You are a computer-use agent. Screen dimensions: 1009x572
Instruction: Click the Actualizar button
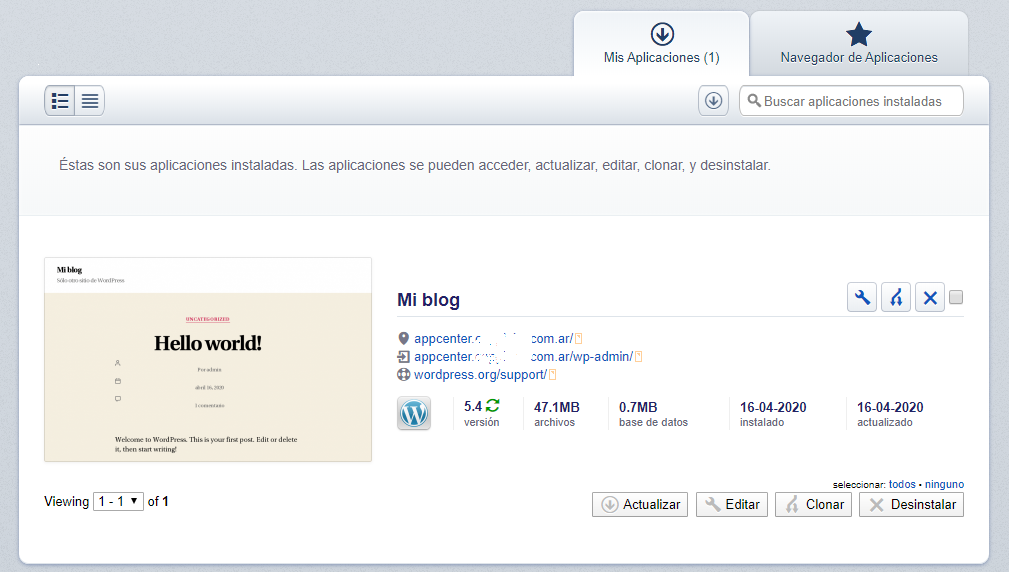pos(640,504)
